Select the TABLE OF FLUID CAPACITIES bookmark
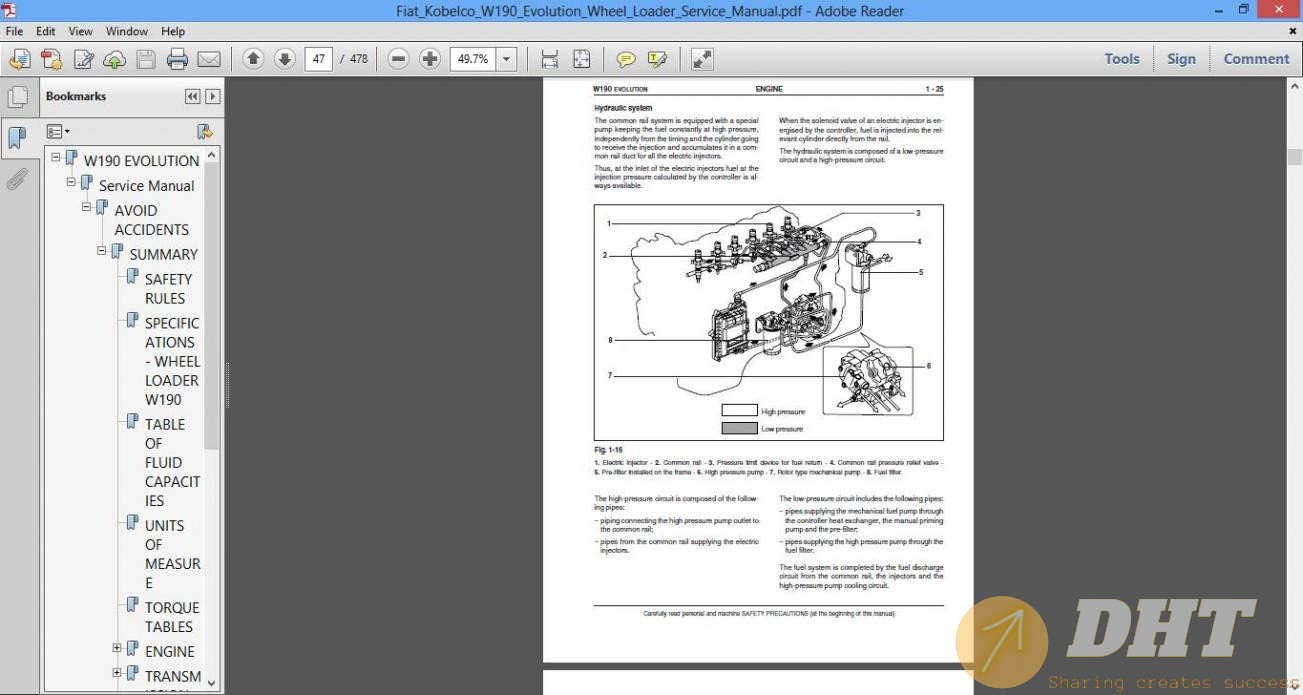Screen dimensions: 1303x695 (172, 462)
